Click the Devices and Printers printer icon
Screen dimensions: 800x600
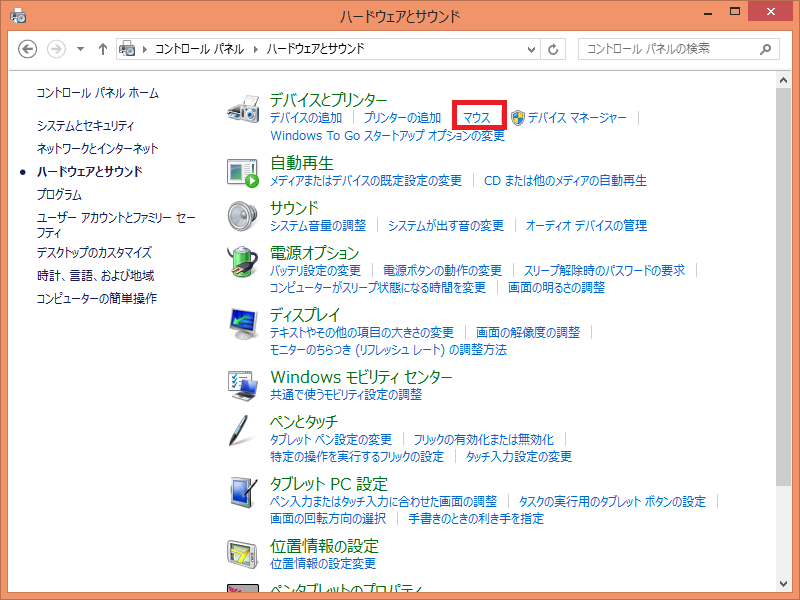[243, 107]
